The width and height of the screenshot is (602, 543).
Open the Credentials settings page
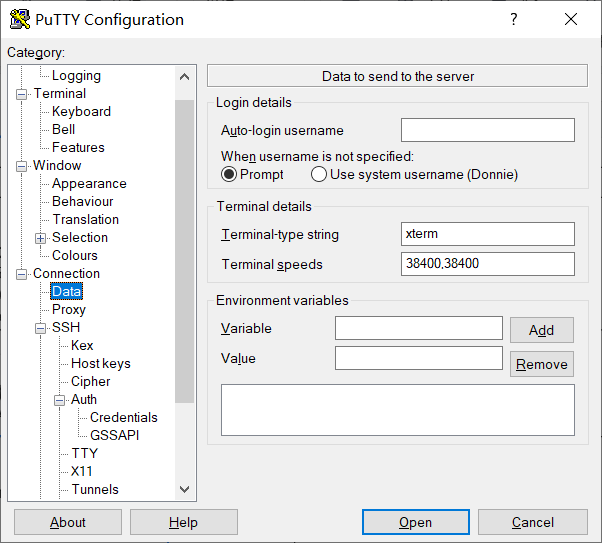click(x=123, y=417)
